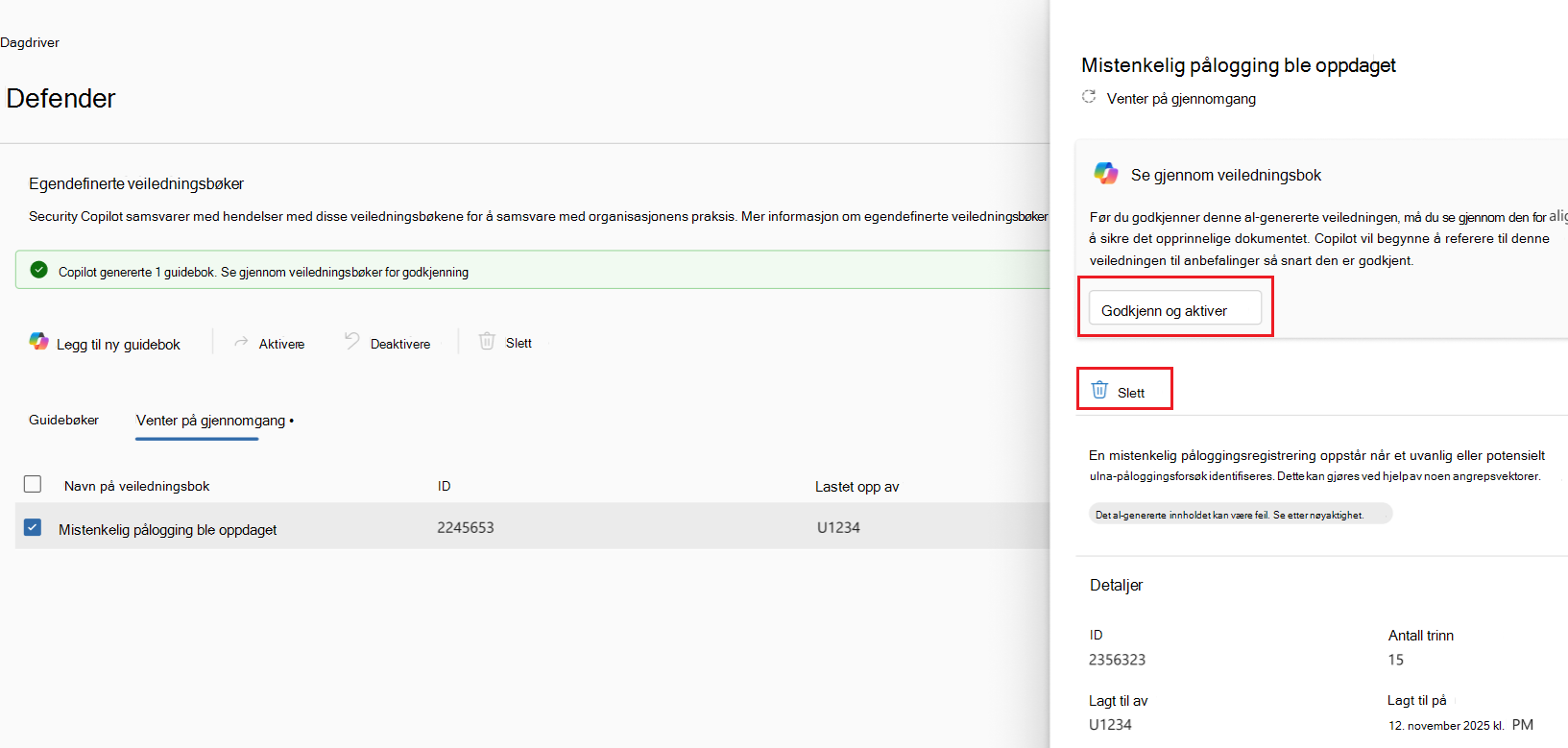The width and height of the screenshot is (1568, 748).
Task: Click the uploader cell U1234 in the table
Action: click(838, 527)
